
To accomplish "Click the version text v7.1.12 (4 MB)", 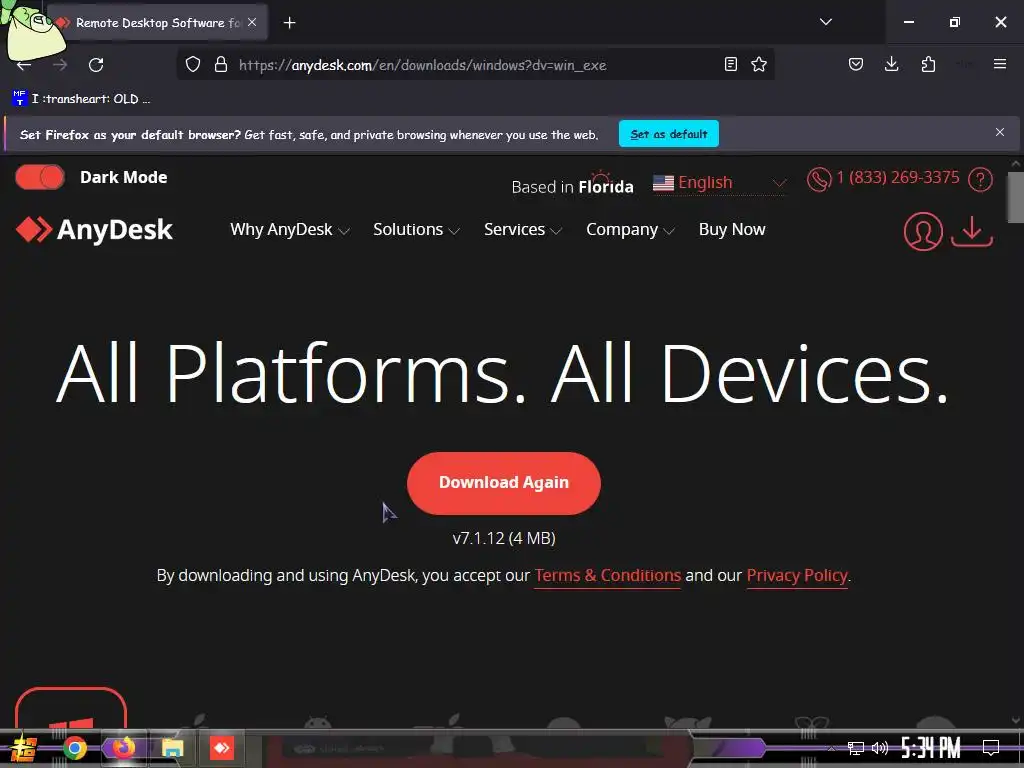I will tap(504, 538).
